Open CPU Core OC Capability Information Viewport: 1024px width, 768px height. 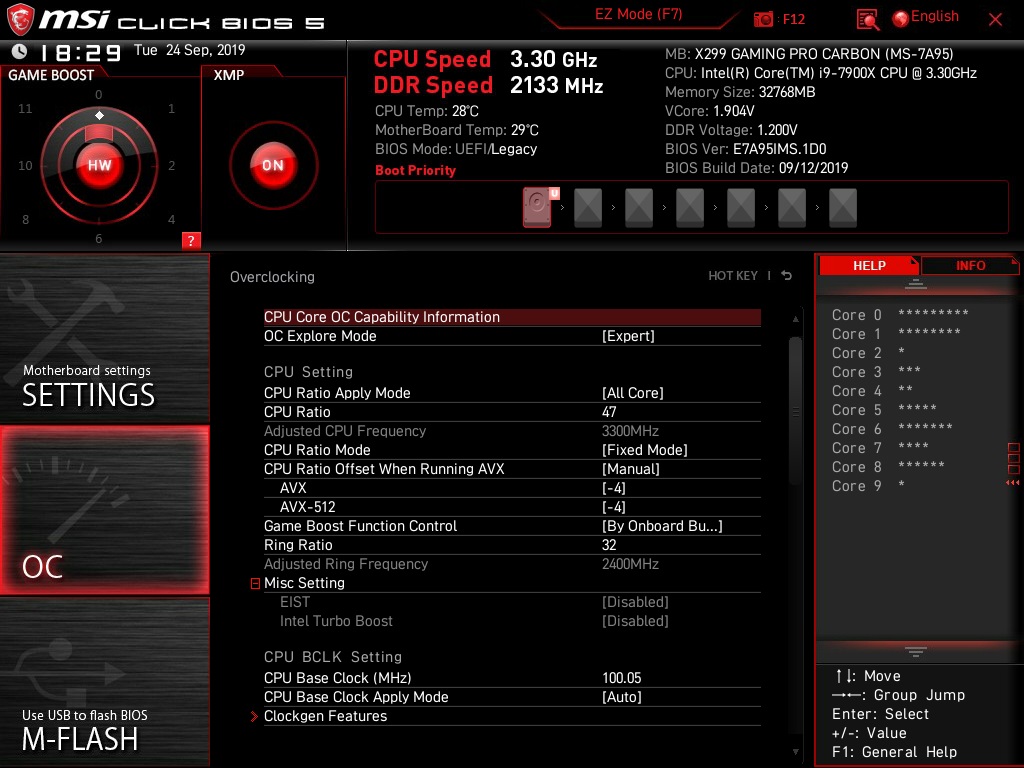(x=512, y=317)
